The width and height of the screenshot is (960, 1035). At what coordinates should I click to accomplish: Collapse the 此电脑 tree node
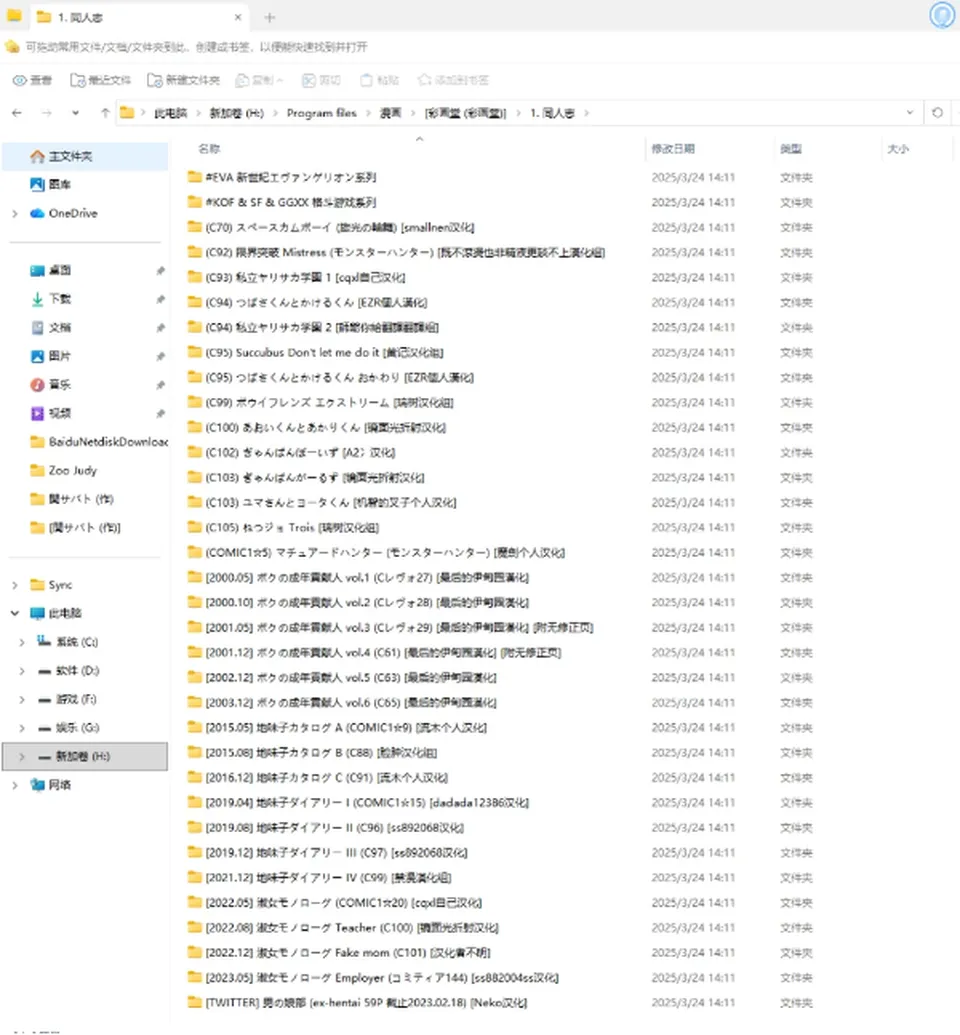(15, 613)
